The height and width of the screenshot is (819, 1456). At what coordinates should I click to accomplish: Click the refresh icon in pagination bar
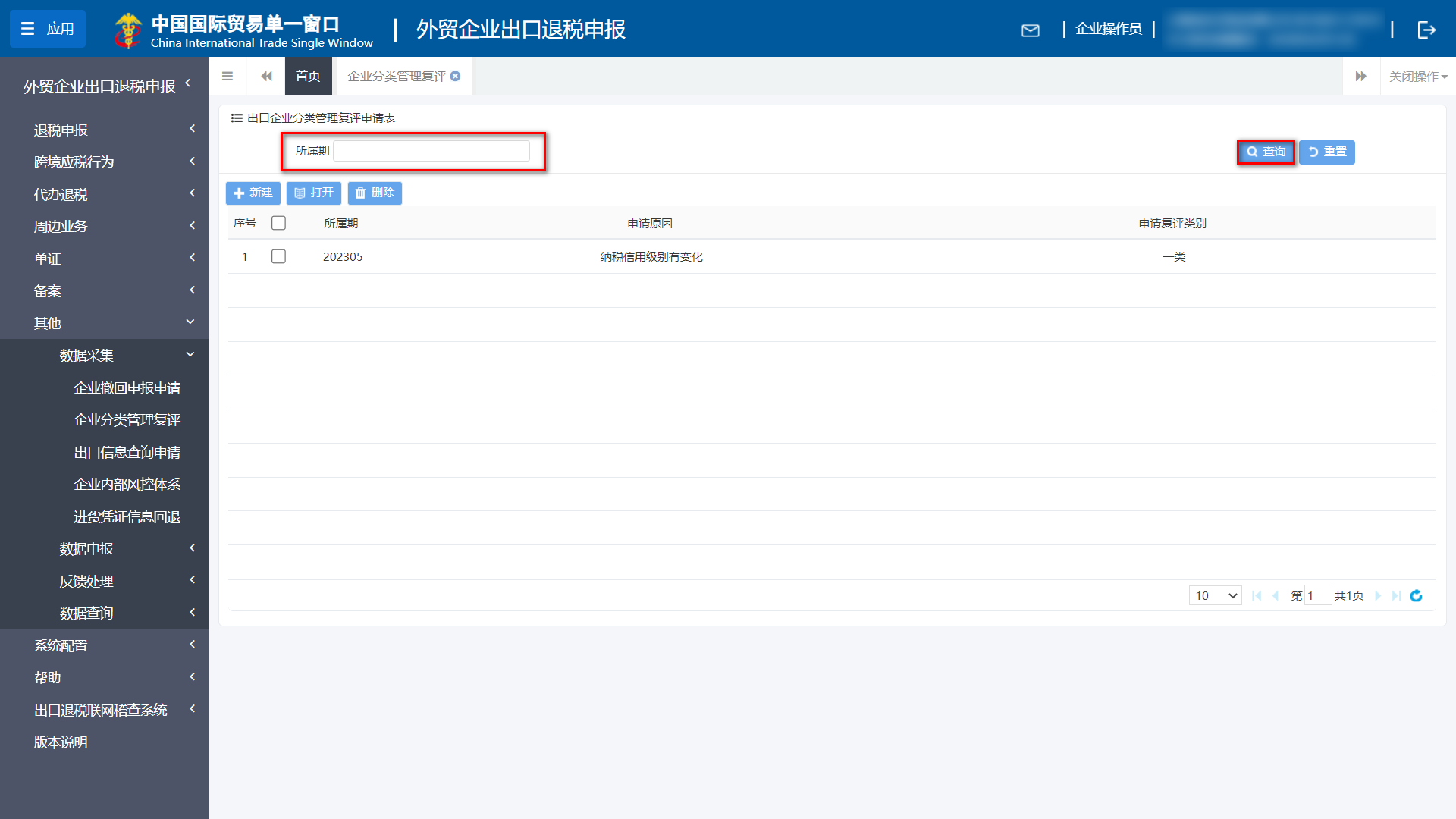[x=1416, y=596]
